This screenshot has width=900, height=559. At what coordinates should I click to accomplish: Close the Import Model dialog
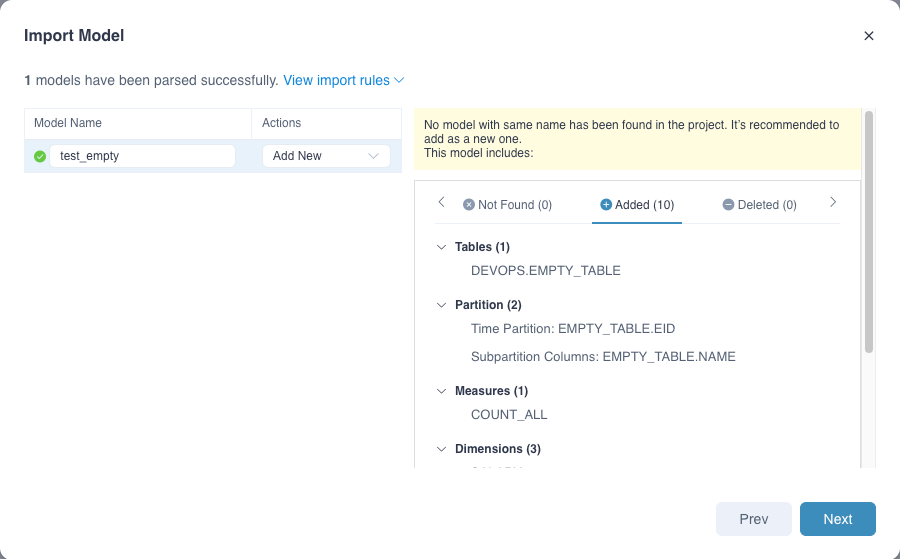coord(868,36)
